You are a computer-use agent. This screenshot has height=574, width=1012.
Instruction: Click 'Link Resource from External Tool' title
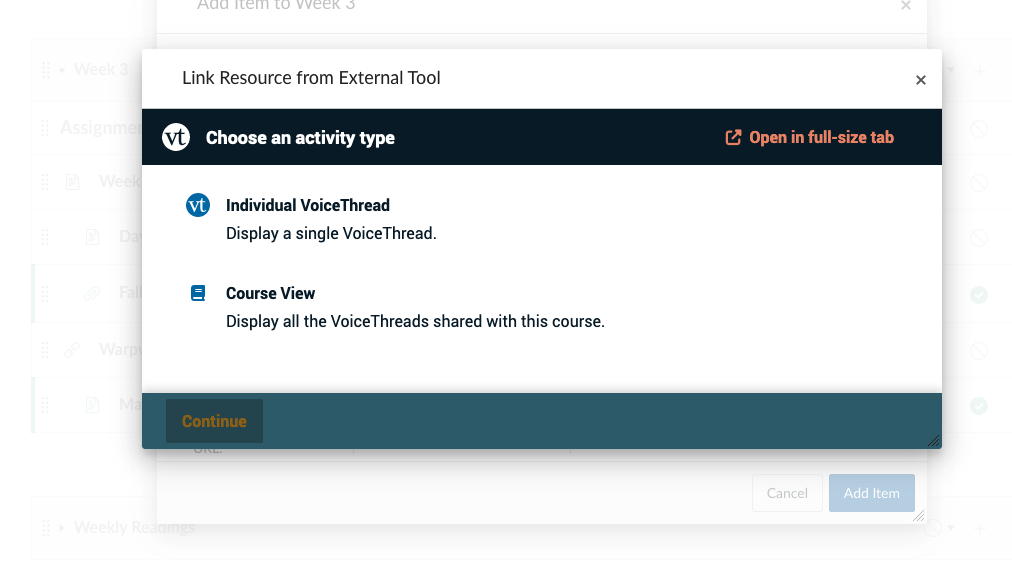(x=311, y=78)
